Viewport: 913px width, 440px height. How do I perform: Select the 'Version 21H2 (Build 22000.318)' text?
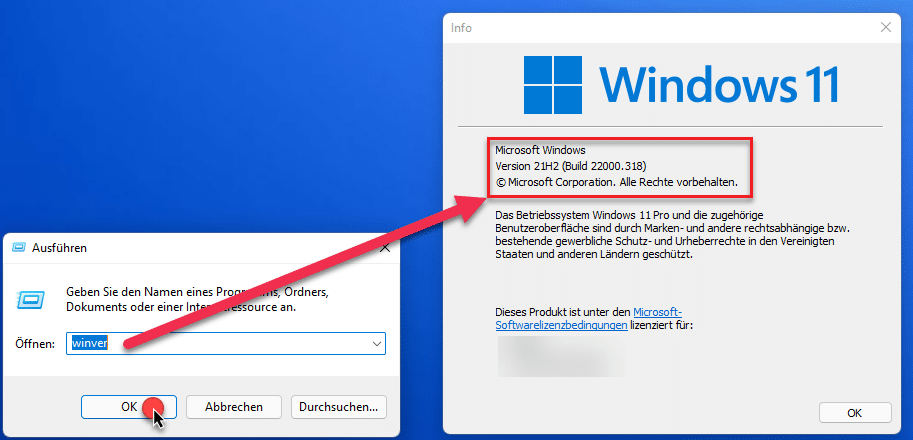[x=570, y=166]
